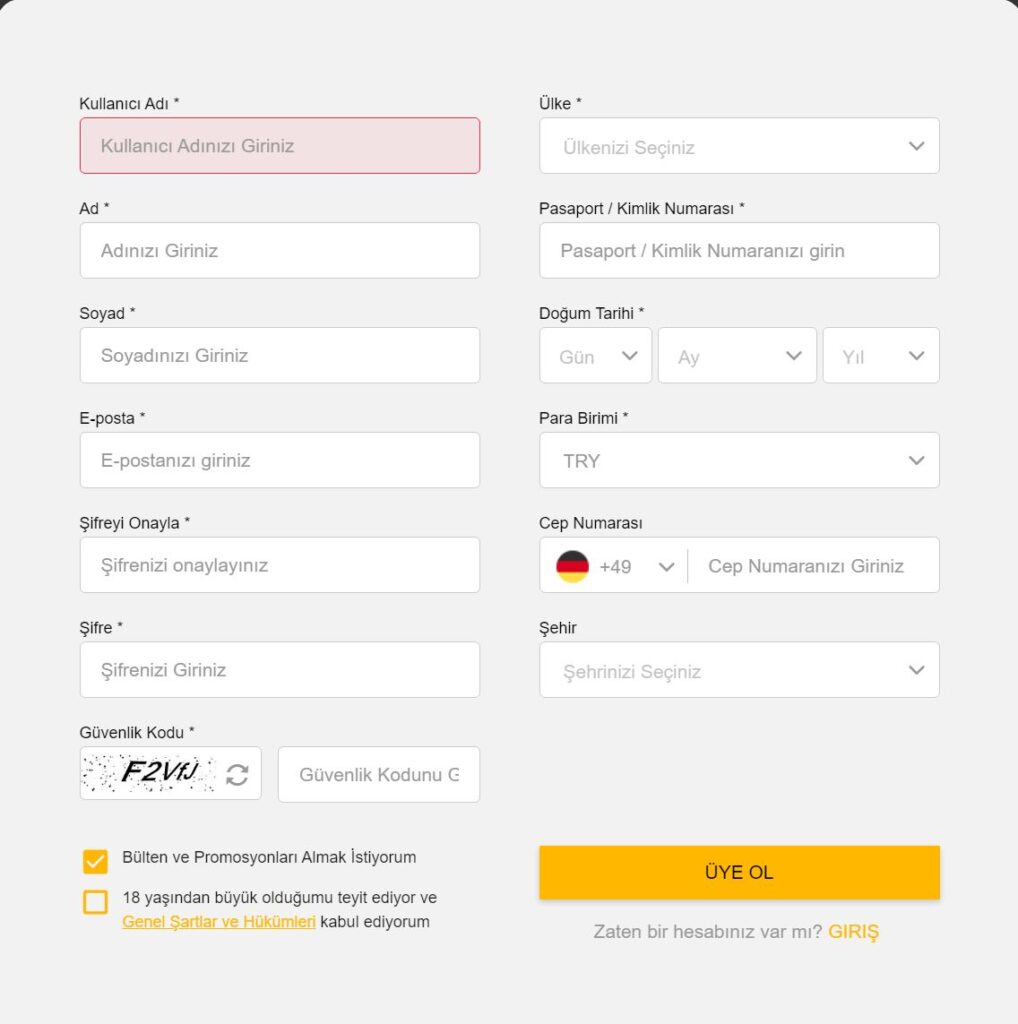This screenshot has width=1018, height=1024.
Task: Open the +49 phone country code selector
Action: [636, 566]
